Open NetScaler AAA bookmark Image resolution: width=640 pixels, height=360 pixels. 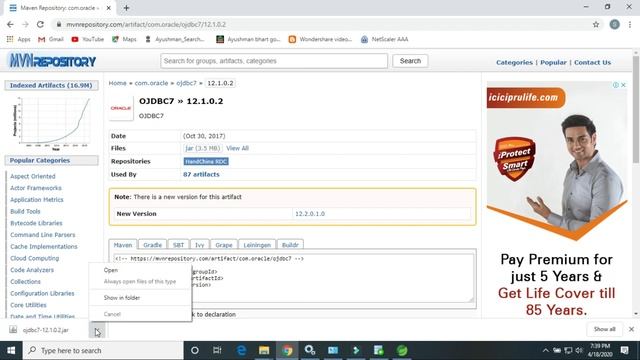point(384,39)
